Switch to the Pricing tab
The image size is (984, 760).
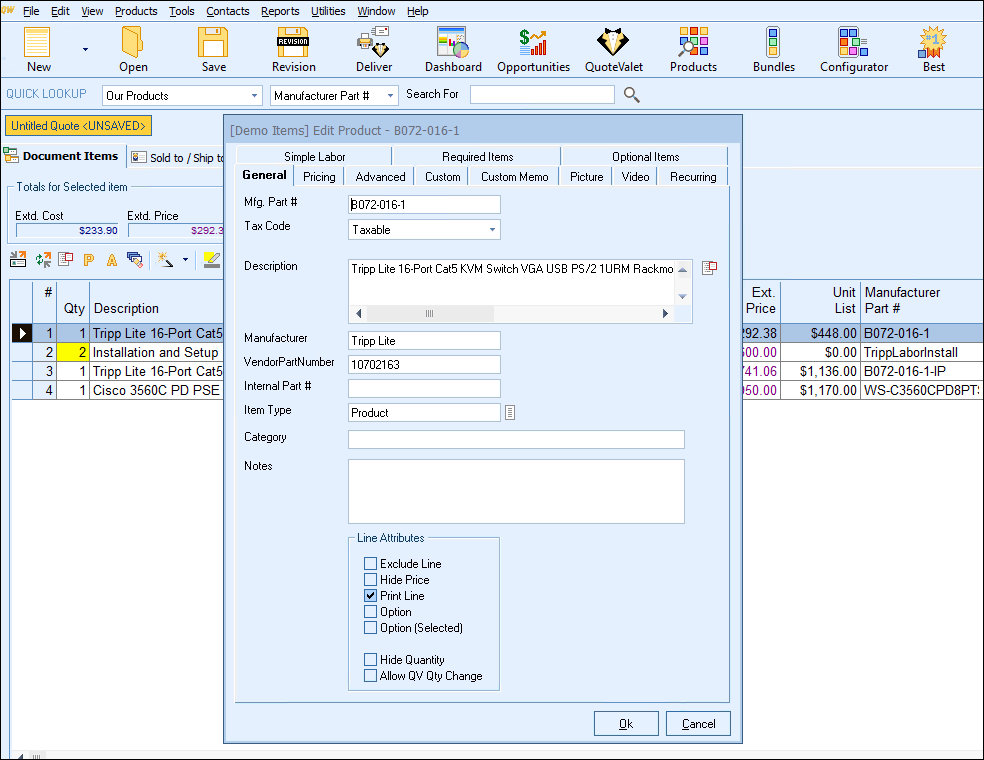pyautogui.click(x=319, y=177)
